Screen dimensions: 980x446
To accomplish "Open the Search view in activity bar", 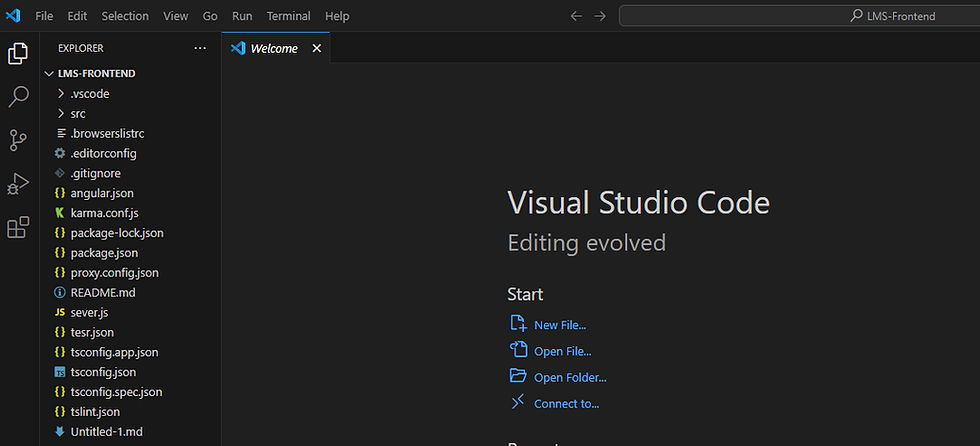I will coord(18,97).
